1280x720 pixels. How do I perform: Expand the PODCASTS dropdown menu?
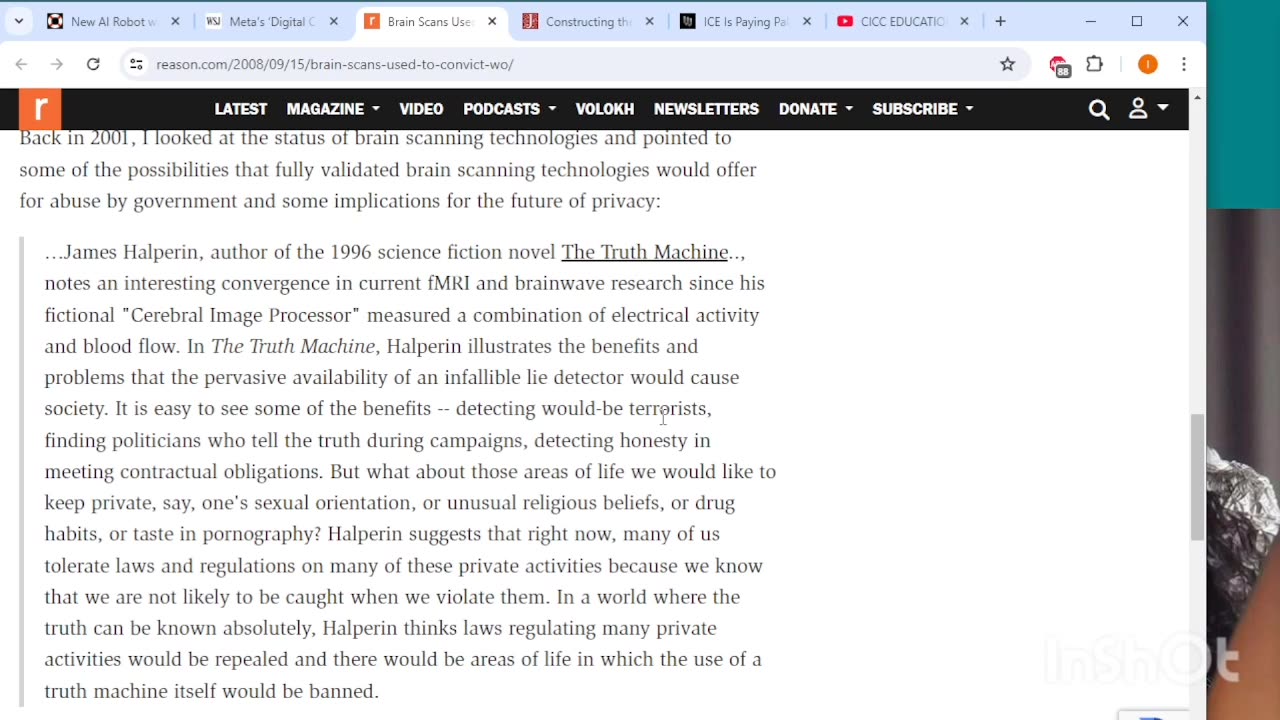click(509, 109)
